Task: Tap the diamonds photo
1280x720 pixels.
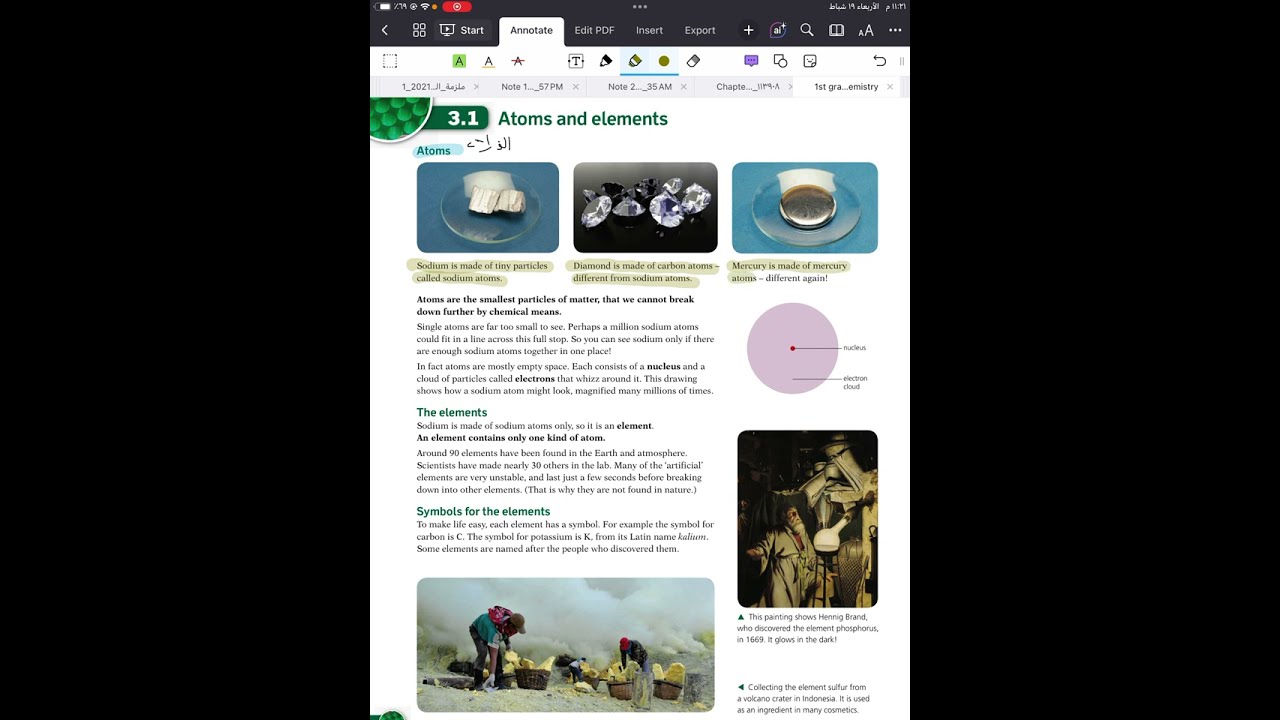Action: 645,208
